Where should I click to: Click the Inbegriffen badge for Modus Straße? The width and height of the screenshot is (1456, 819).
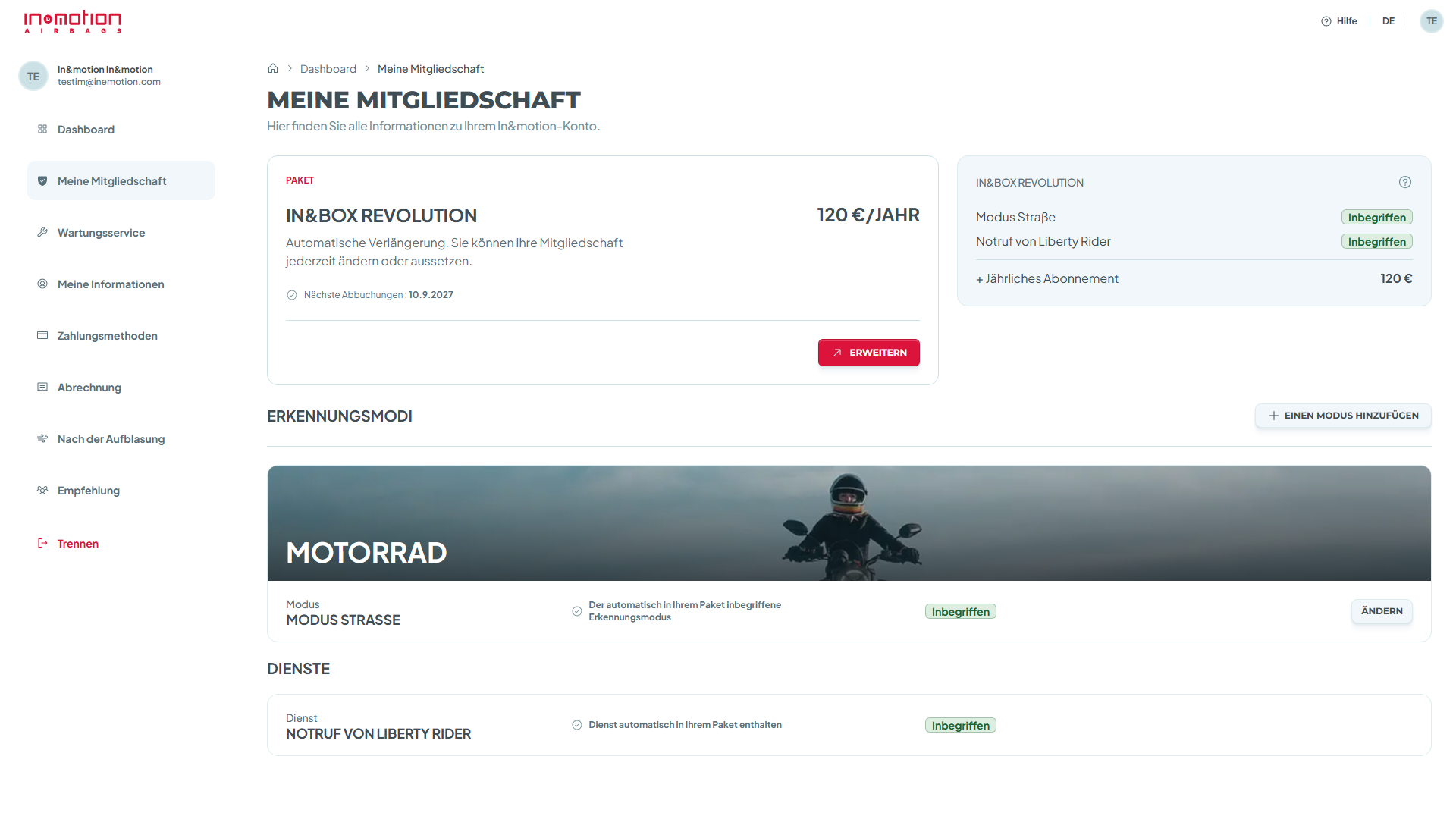[1377, 218]
